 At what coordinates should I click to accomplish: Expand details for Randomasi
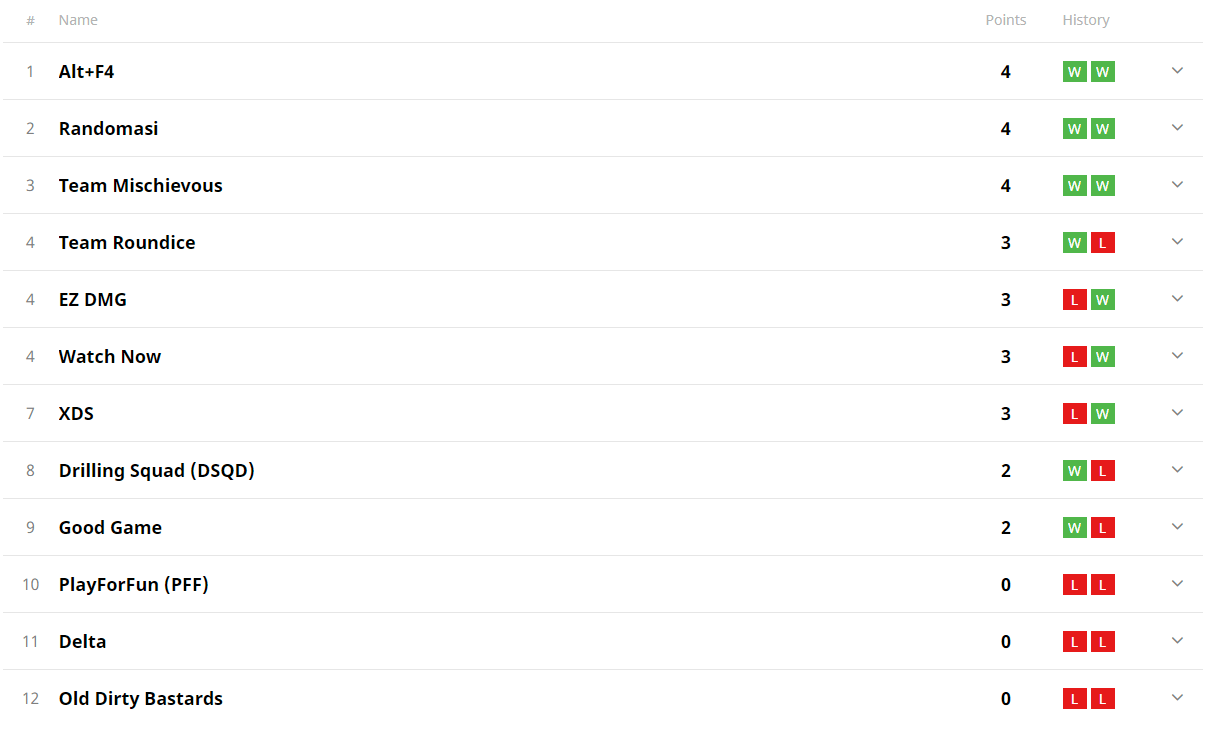click(x=1177, y=128)
